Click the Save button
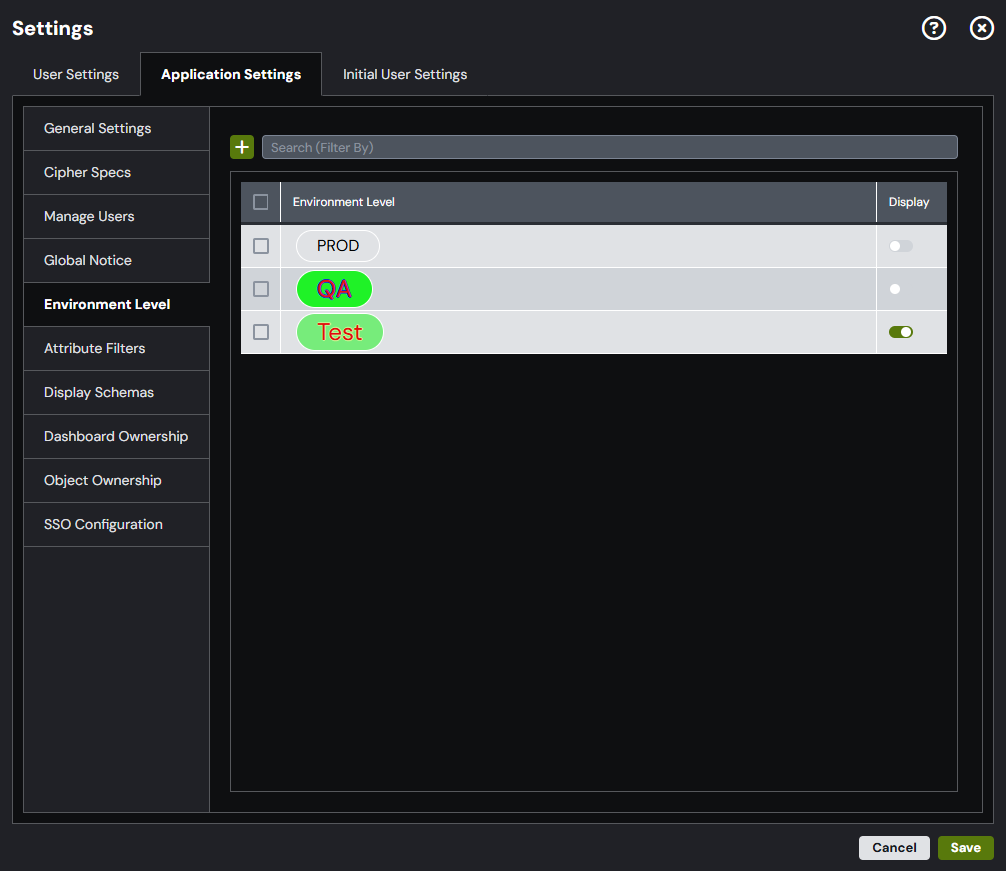Image resolution: width=1006 pixels, height=871 pixels. [966, 847]
